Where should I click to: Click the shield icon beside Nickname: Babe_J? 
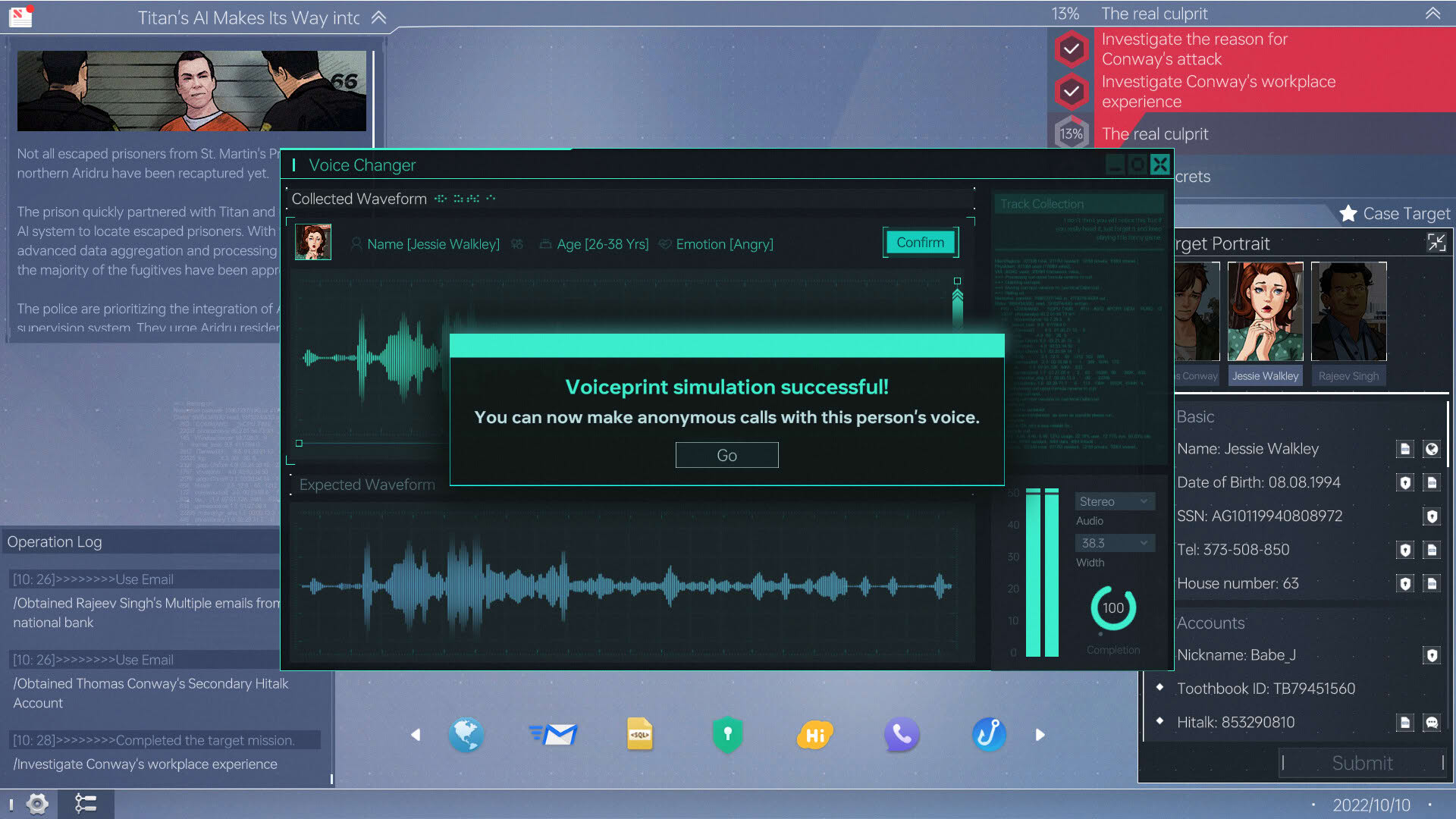pyautogui.click(x=1432, y=655)
